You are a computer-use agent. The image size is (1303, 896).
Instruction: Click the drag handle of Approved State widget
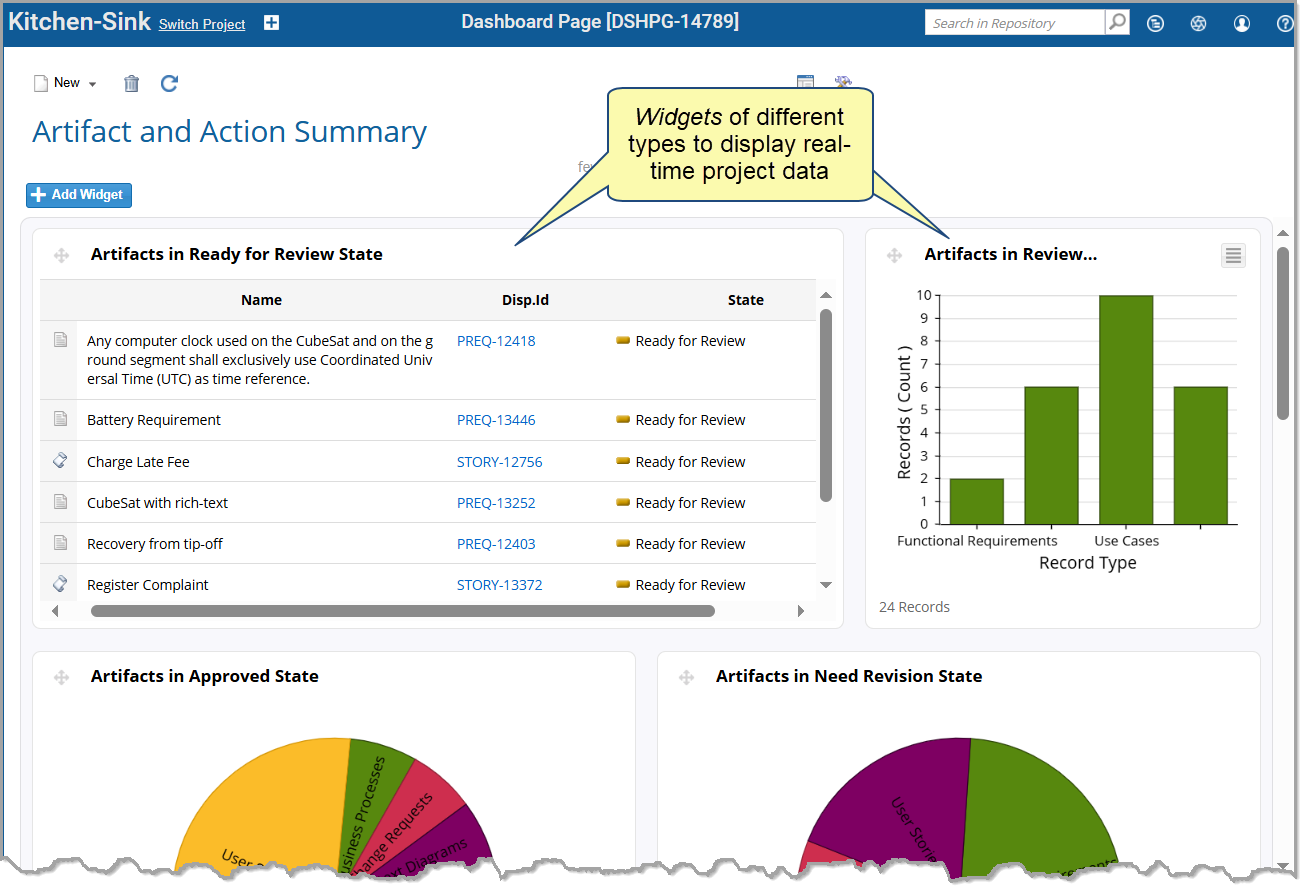pos(62,677)
